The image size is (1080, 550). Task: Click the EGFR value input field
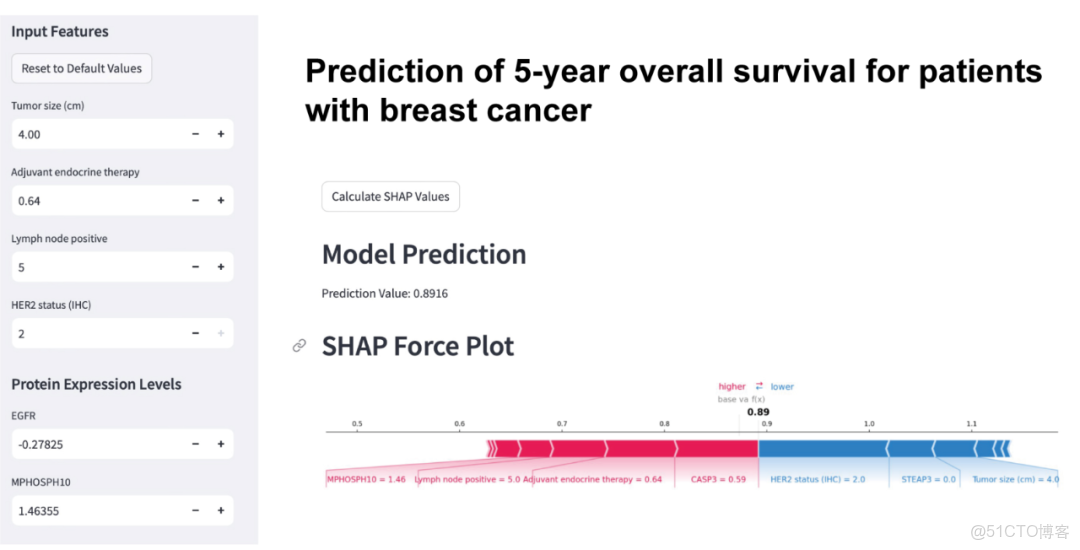pyautogui.click(x=95, y=444)
